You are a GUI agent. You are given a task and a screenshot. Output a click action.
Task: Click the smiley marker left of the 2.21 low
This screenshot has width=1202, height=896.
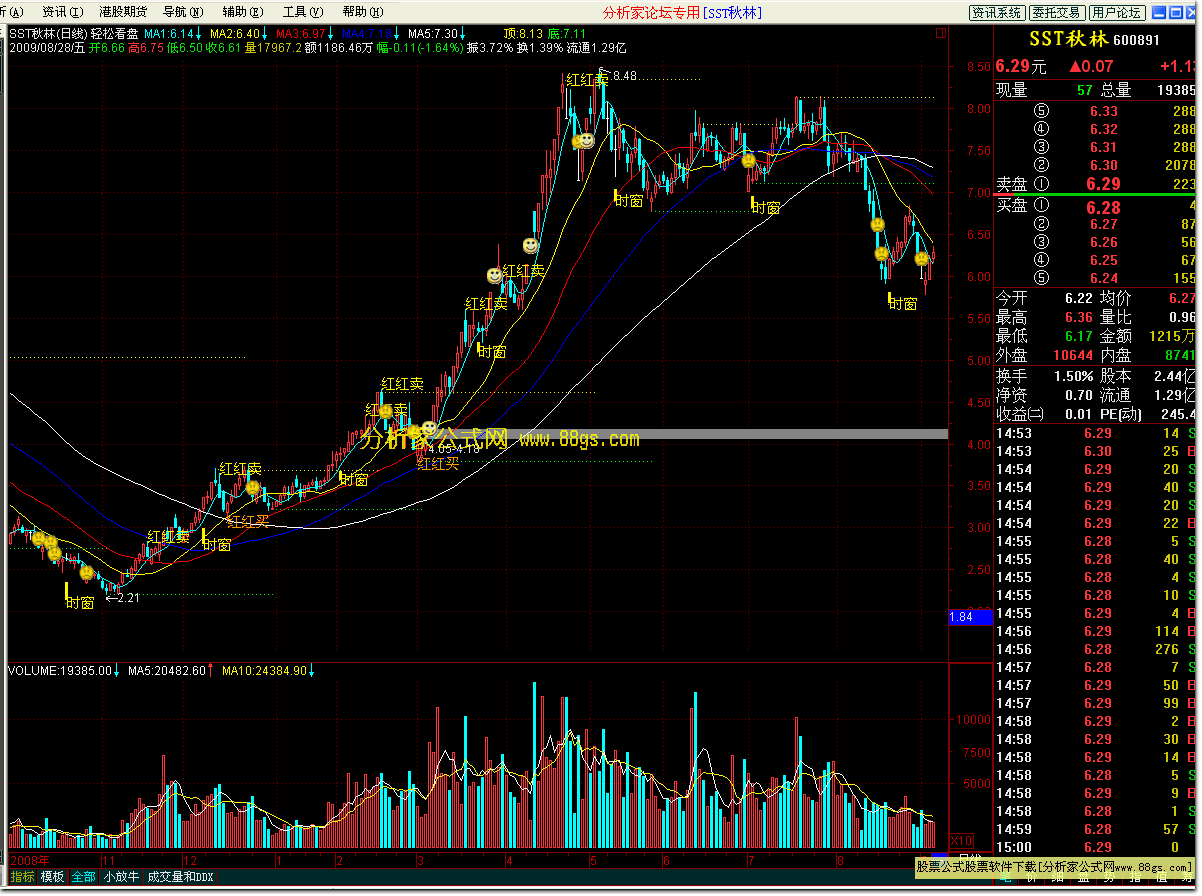87,573
